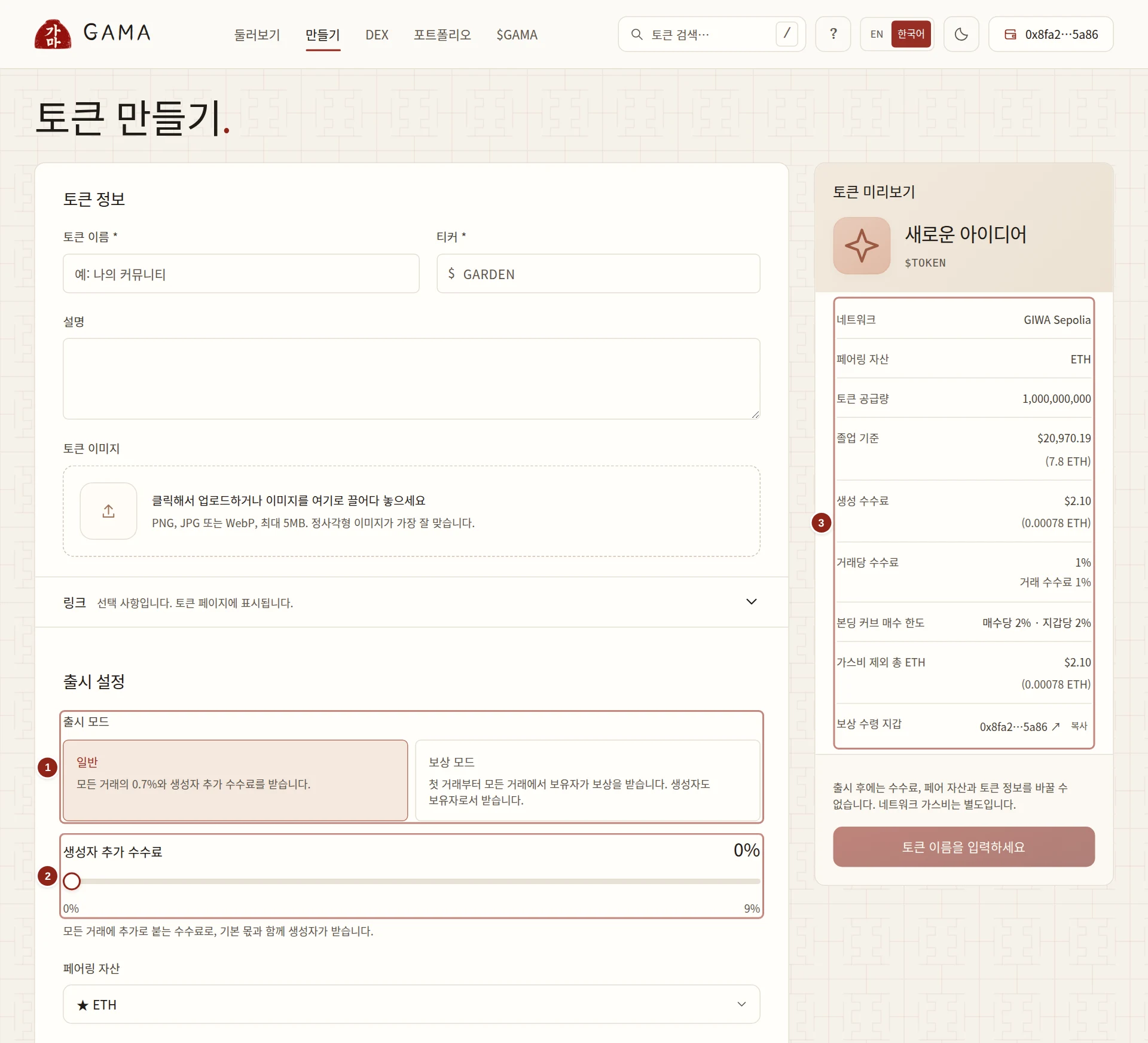The width and height of the screenshot is (1148, 1043).
Task: Click the middle of the creator fee slider track
Action: coord(411,881)
